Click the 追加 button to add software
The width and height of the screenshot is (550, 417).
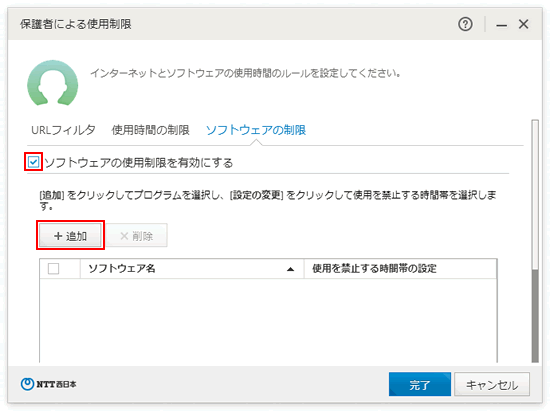(x=70, y=236)
